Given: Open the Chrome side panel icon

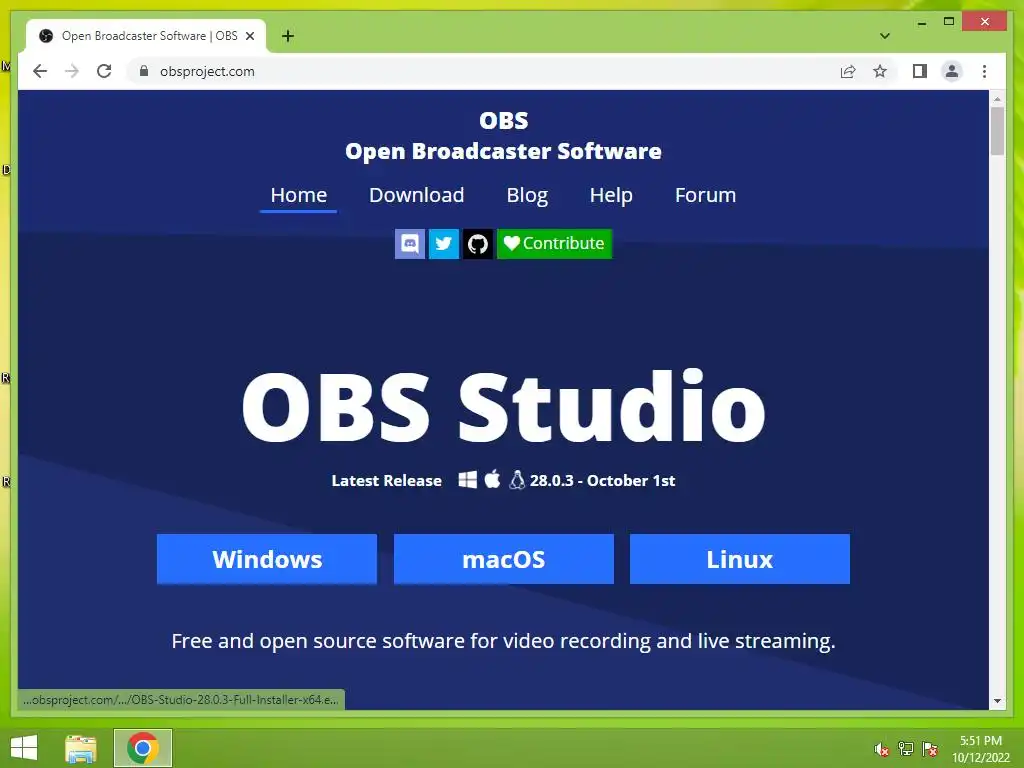Looking at the screenshot, I should (920, 71).
